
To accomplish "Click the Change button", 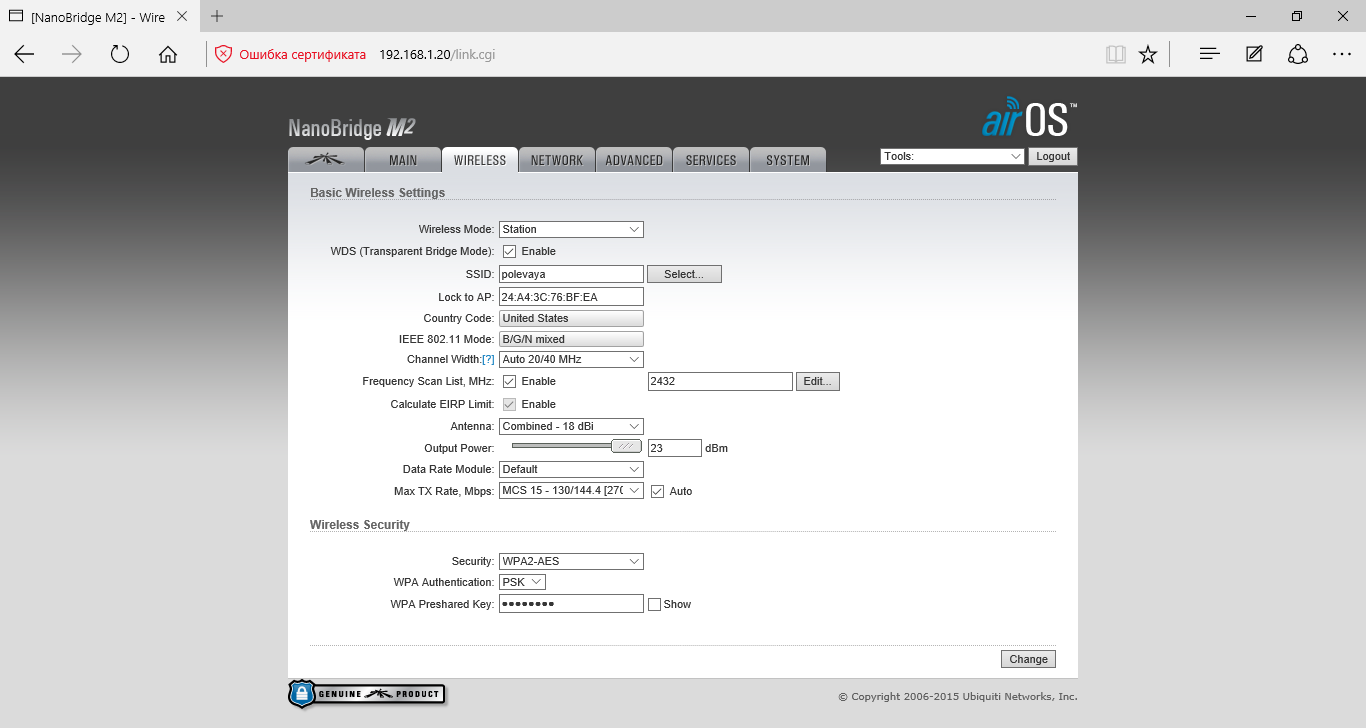I will [1028, 659].
